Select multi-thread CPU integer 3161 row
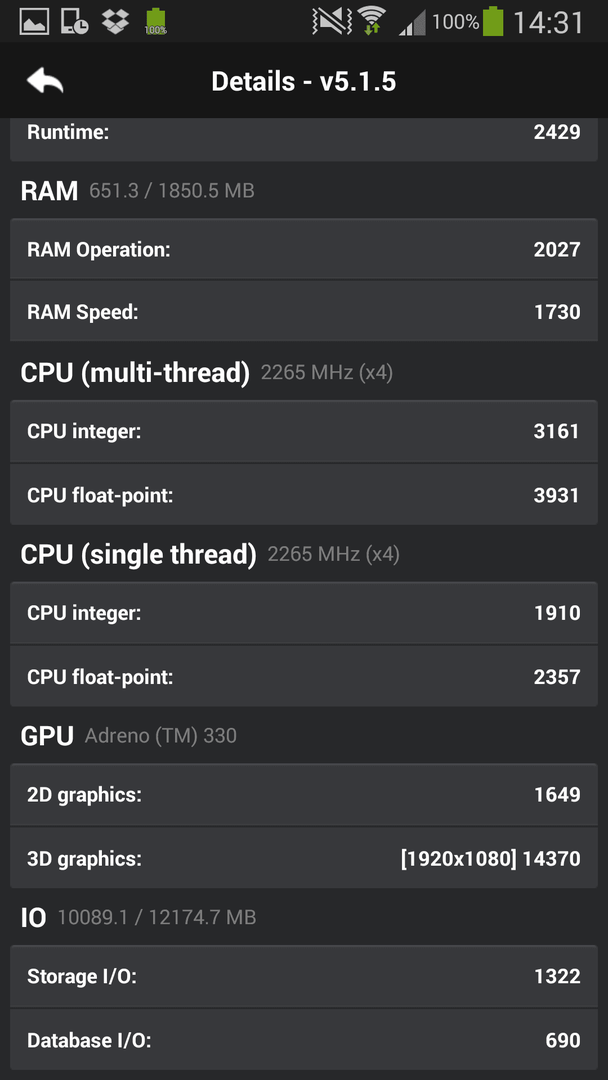The height and width of the screenshot is (1080, 608). coord(304,432)
